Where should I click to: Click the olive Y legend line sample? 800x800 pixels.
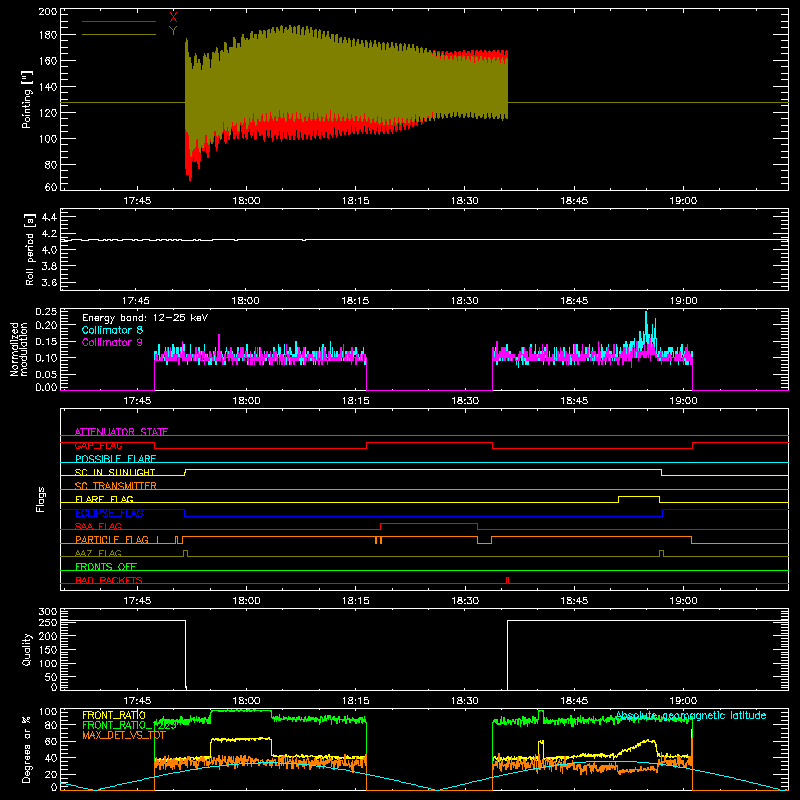point(119,35)
